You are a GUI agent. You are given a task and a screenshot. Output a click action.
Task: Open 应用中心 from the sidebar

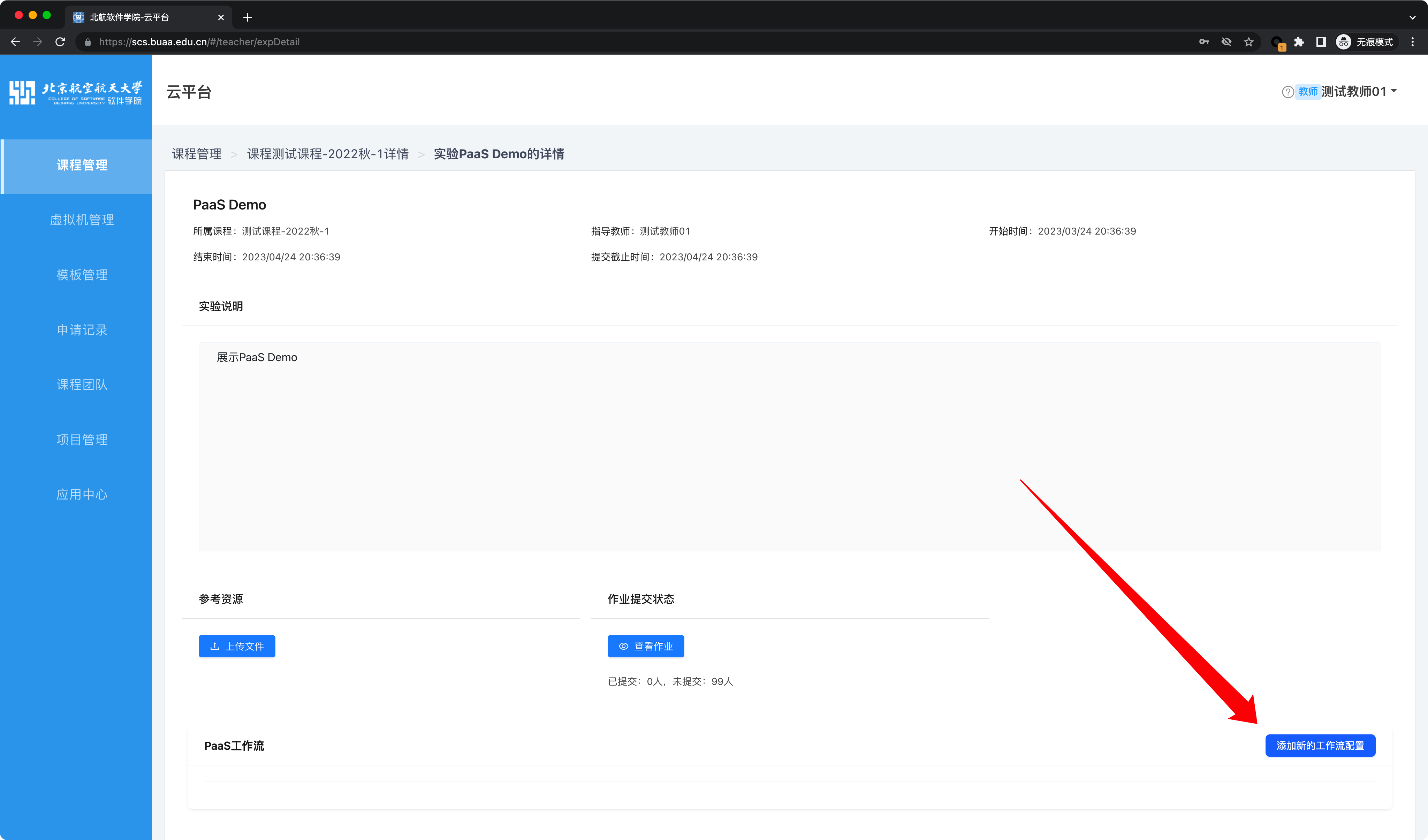[x=82, y=495]
